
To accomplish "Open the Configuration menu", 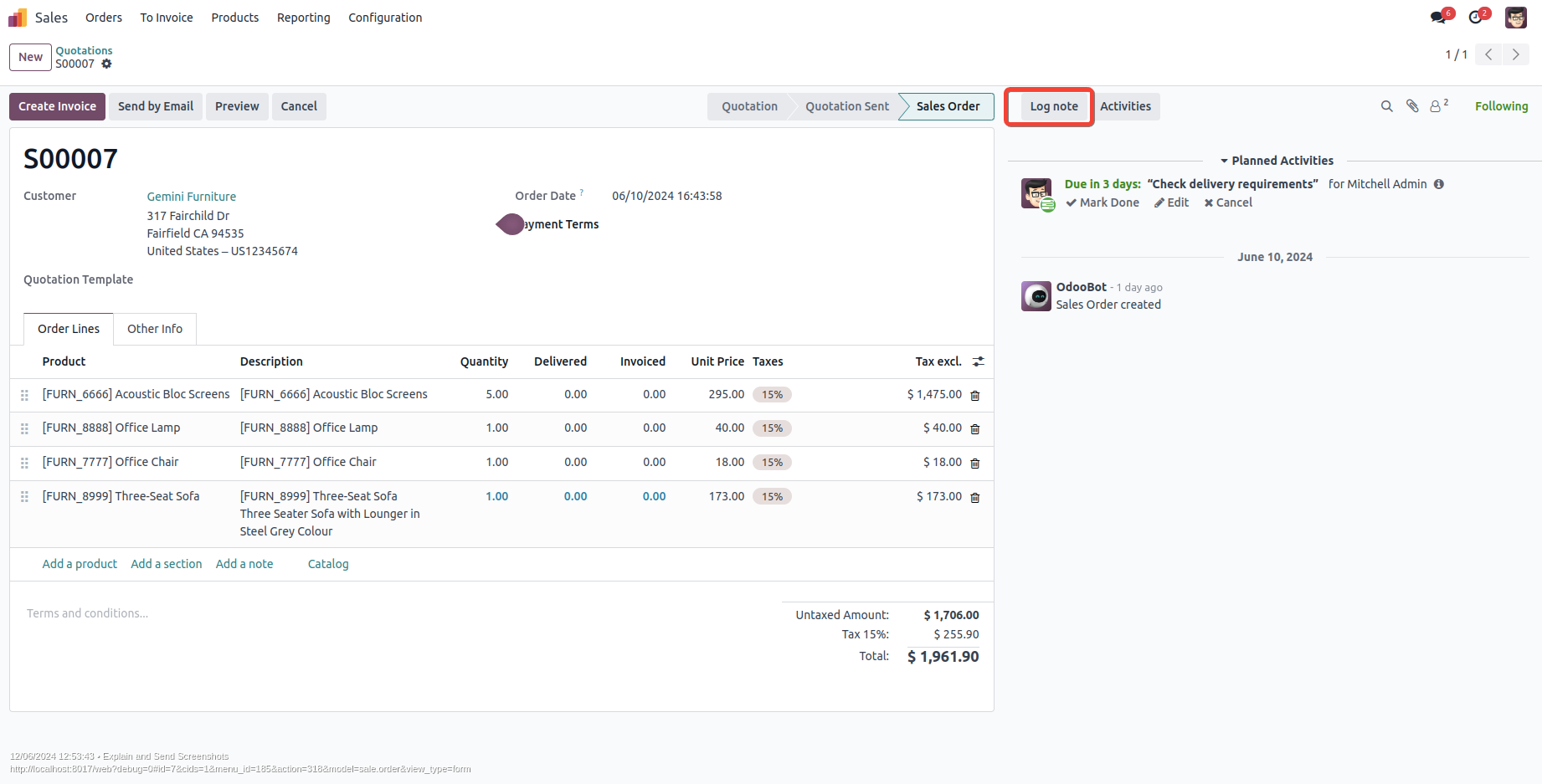I will point(385,18).
